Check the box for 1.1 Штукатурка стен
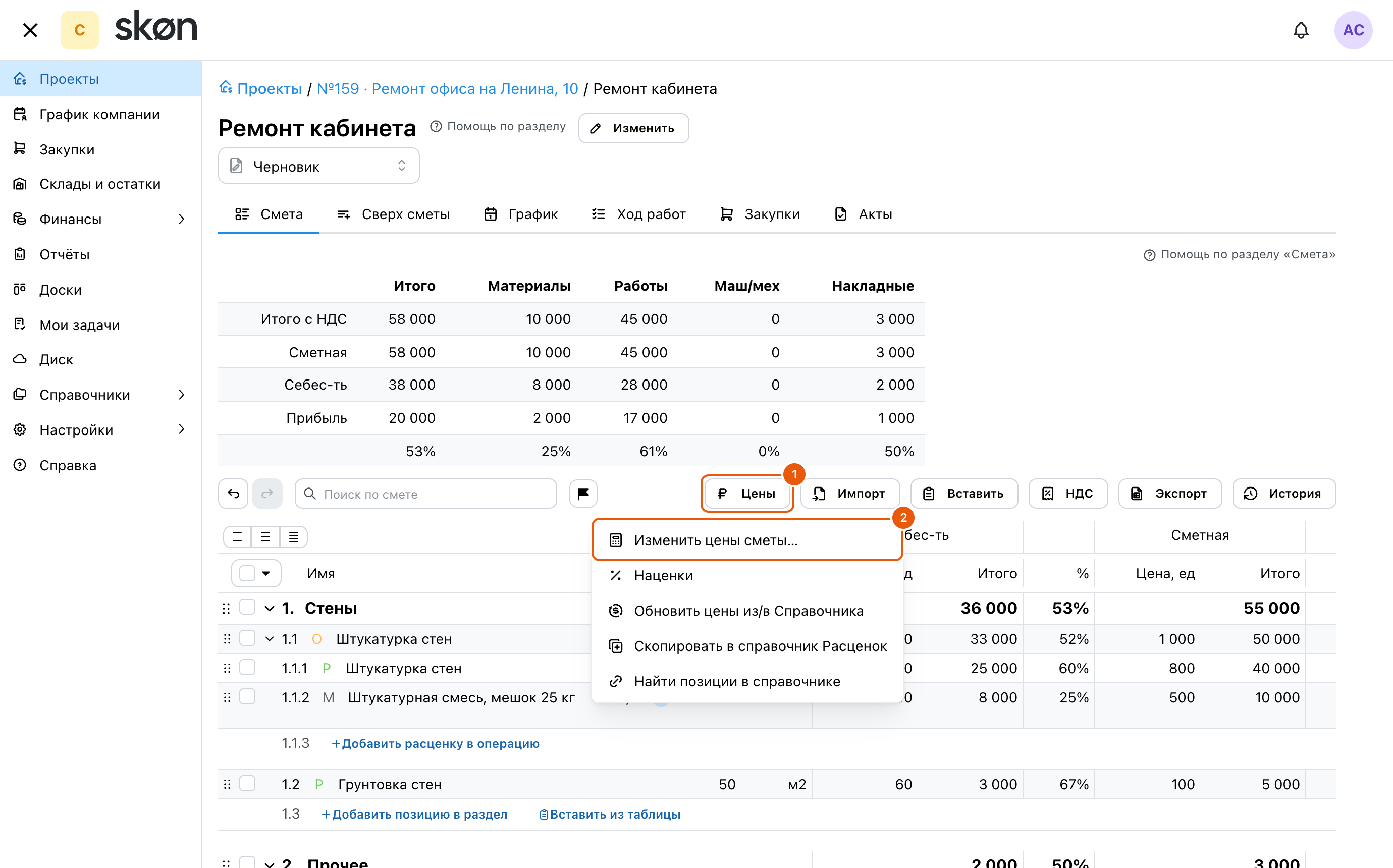Image resolution: width=1393 pixels, height=868 pixels. pyautogui.click(x=247, y=638)
